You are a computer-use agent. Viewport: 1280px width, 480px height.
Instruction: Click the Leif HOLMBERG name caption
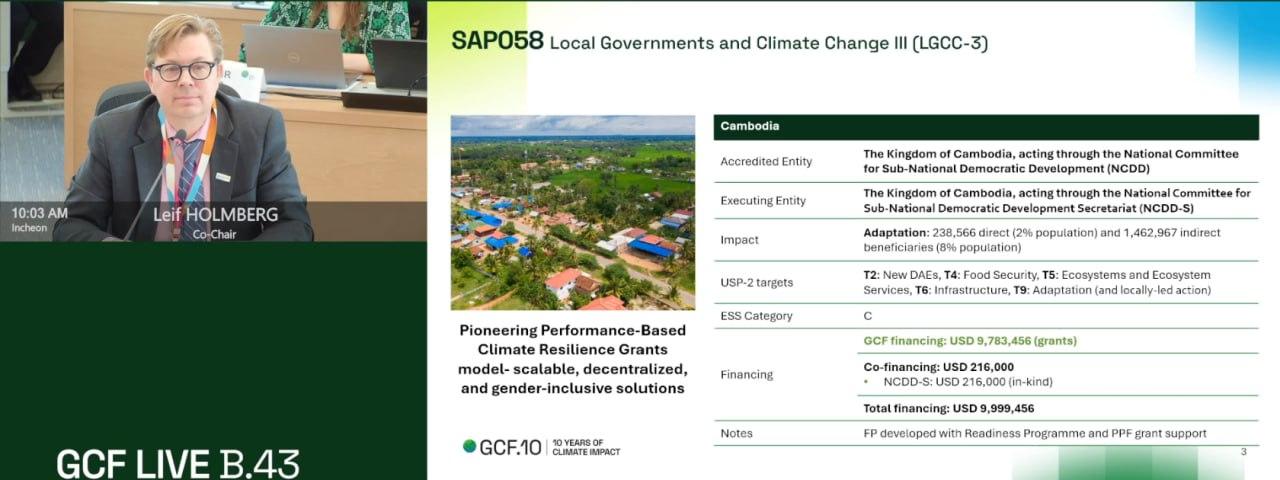tap(214, 215)
